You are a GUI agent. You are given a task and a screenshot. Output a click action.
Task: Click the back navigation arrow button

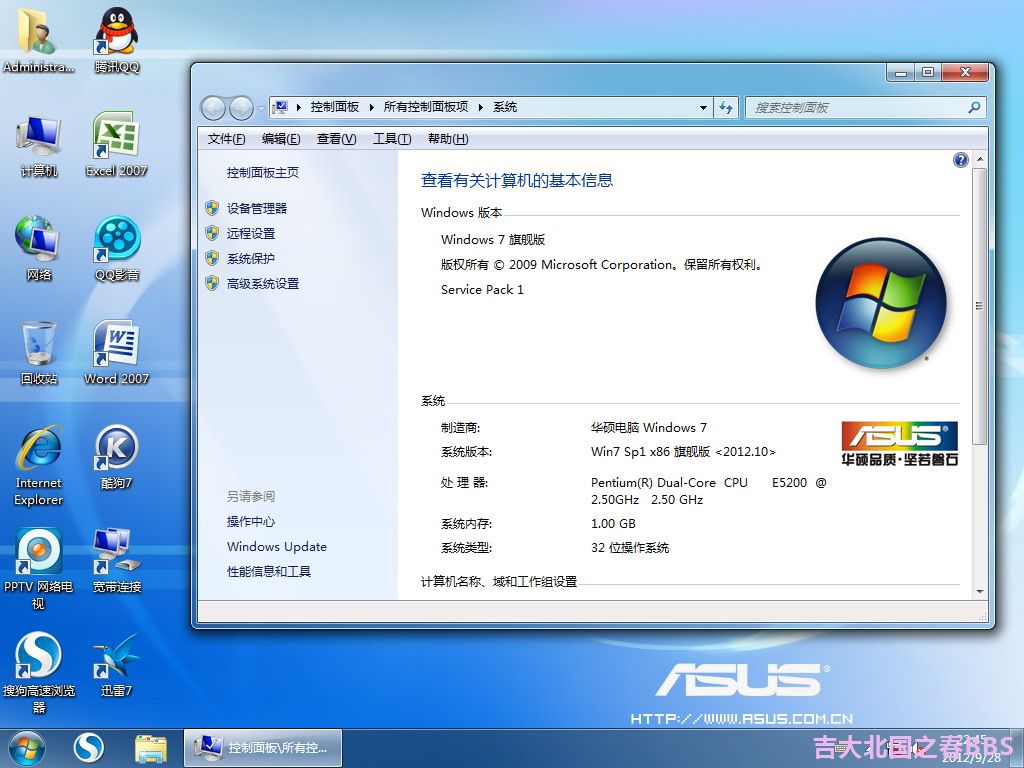tap(213, 108)
